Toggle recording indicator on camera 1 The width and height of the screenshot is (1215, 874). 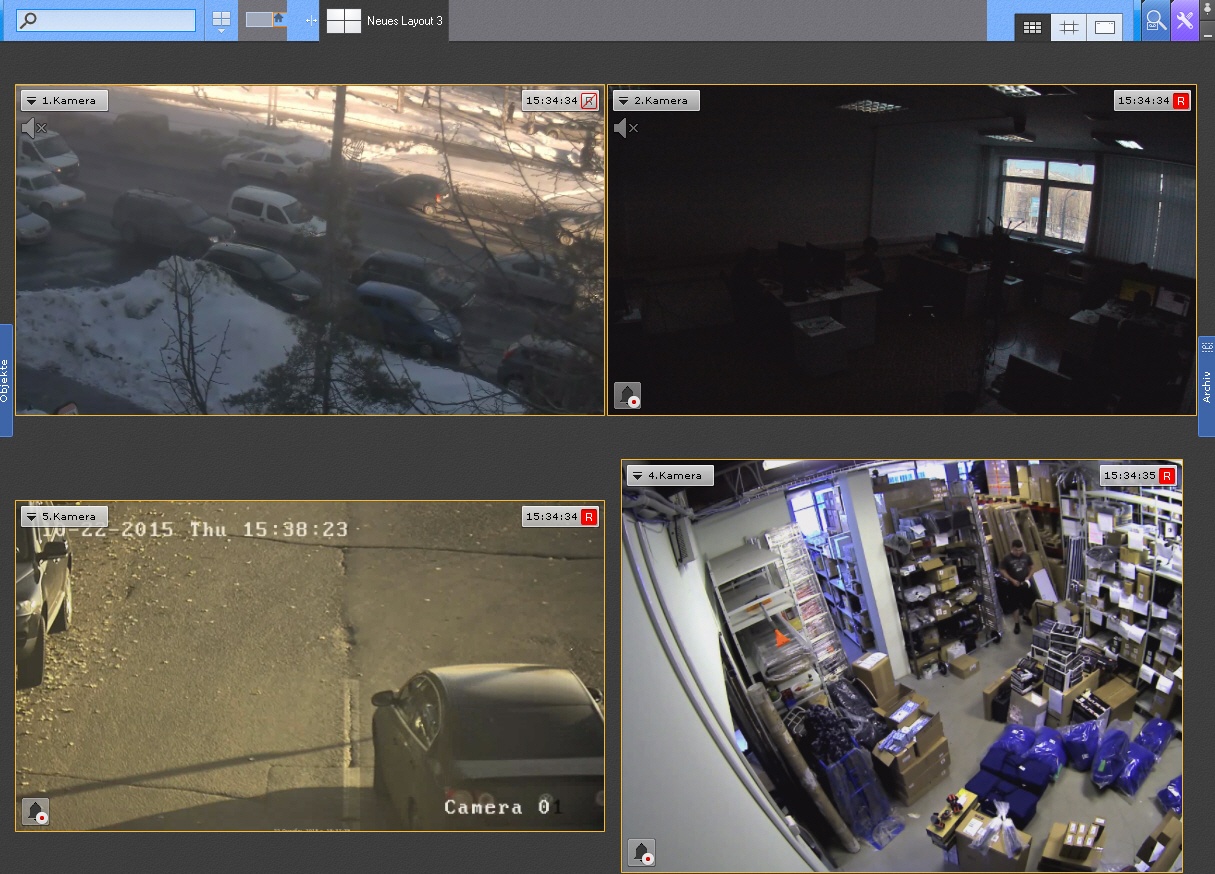(589, 101)
